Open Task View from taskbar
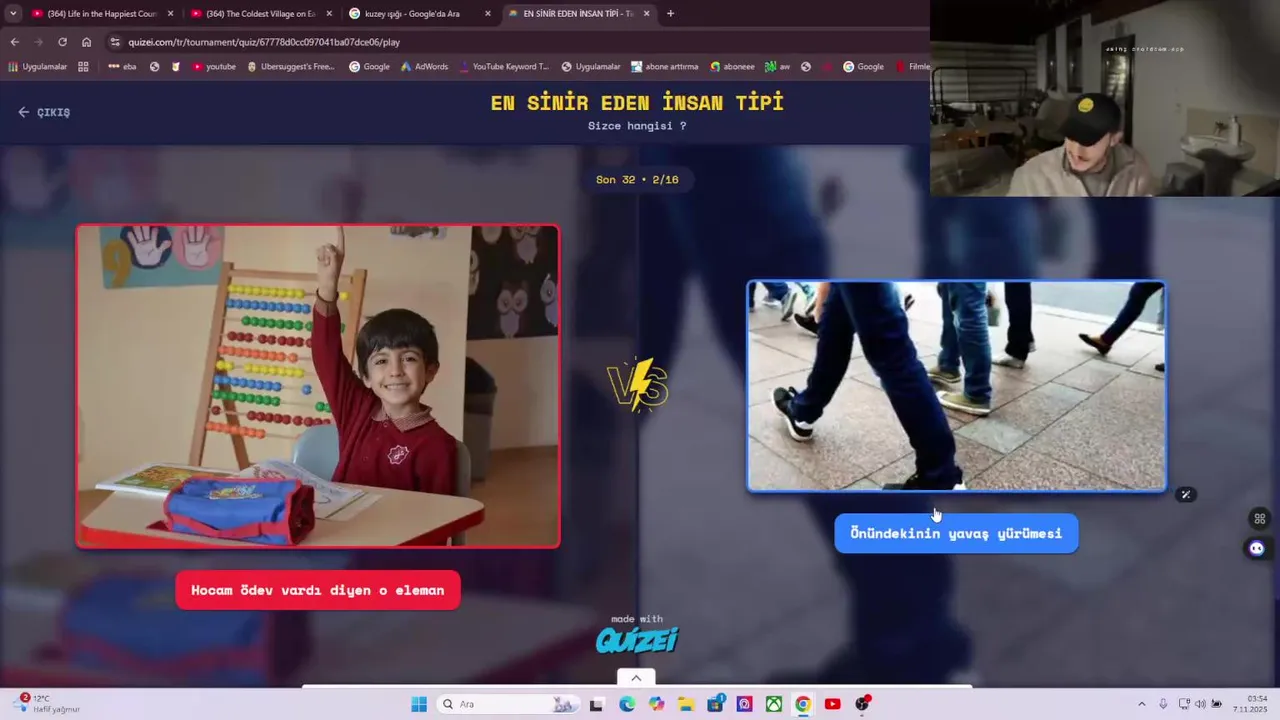This screenshot has height=720, width=1280. [596, 704]
